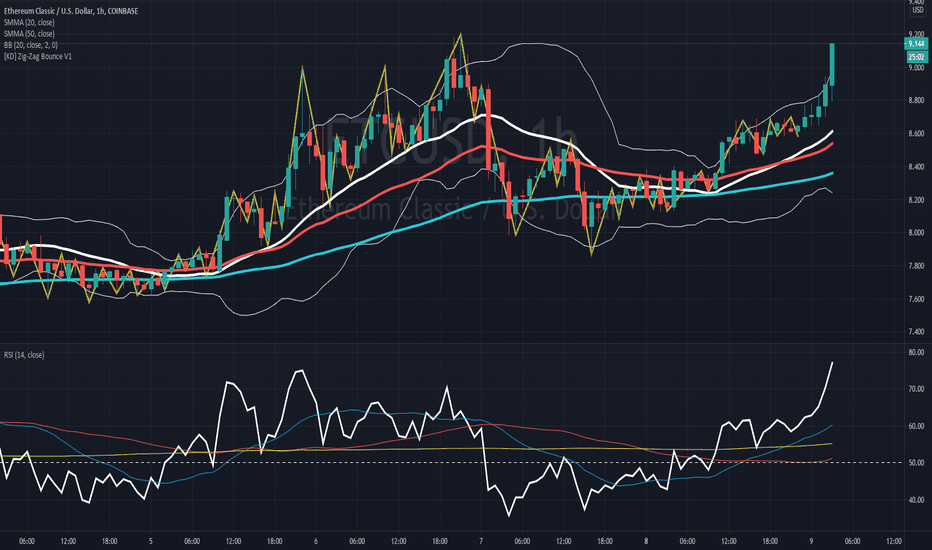Click the RSI (14, close) pane label
Viewport: 932px width, 550px height.
(x=24, y=354)
